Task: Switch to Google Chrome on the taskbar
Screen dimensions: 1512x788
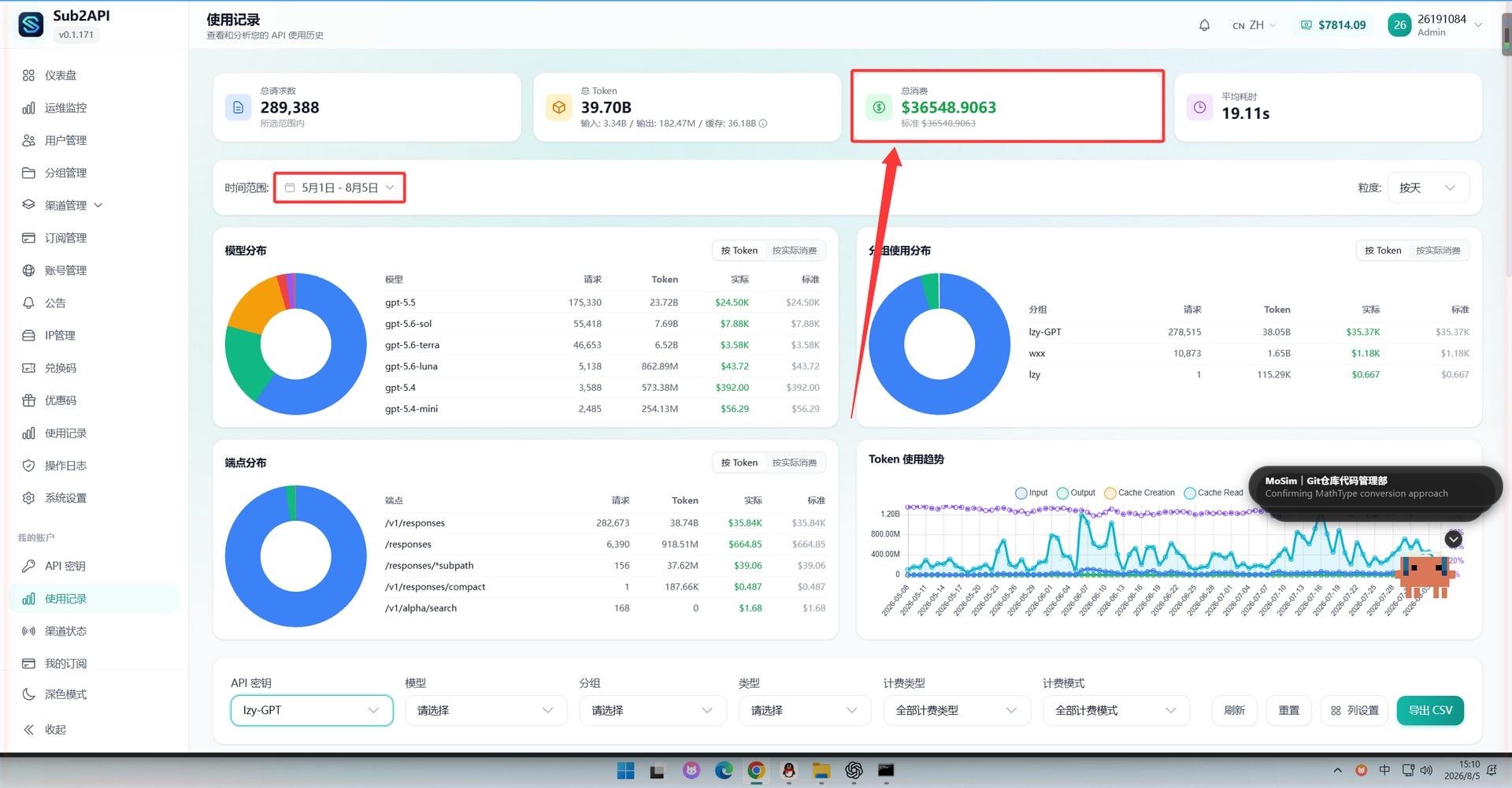Action: [756, 771]
